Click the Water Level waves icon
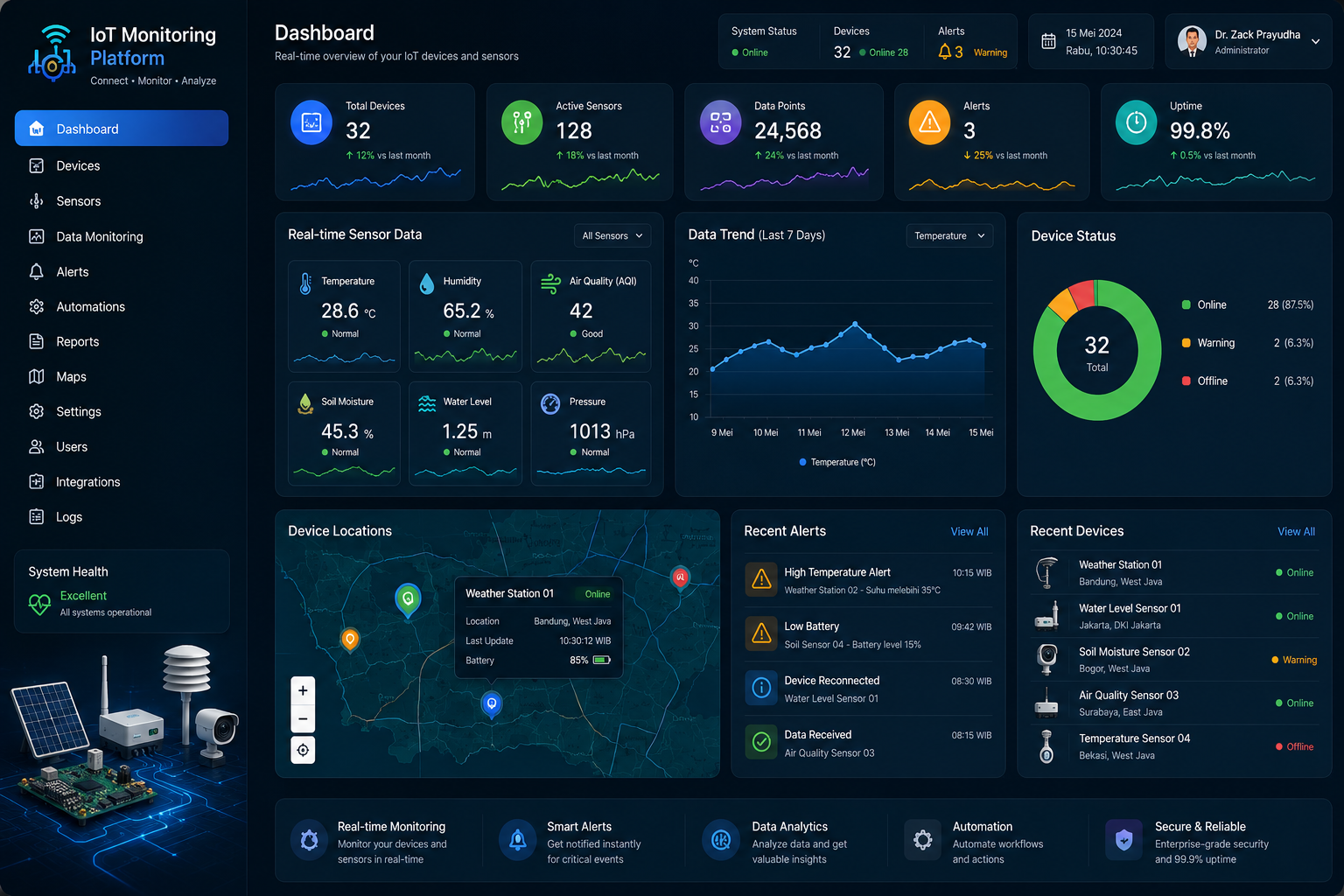1344x896 pixels. pos(427,403)
